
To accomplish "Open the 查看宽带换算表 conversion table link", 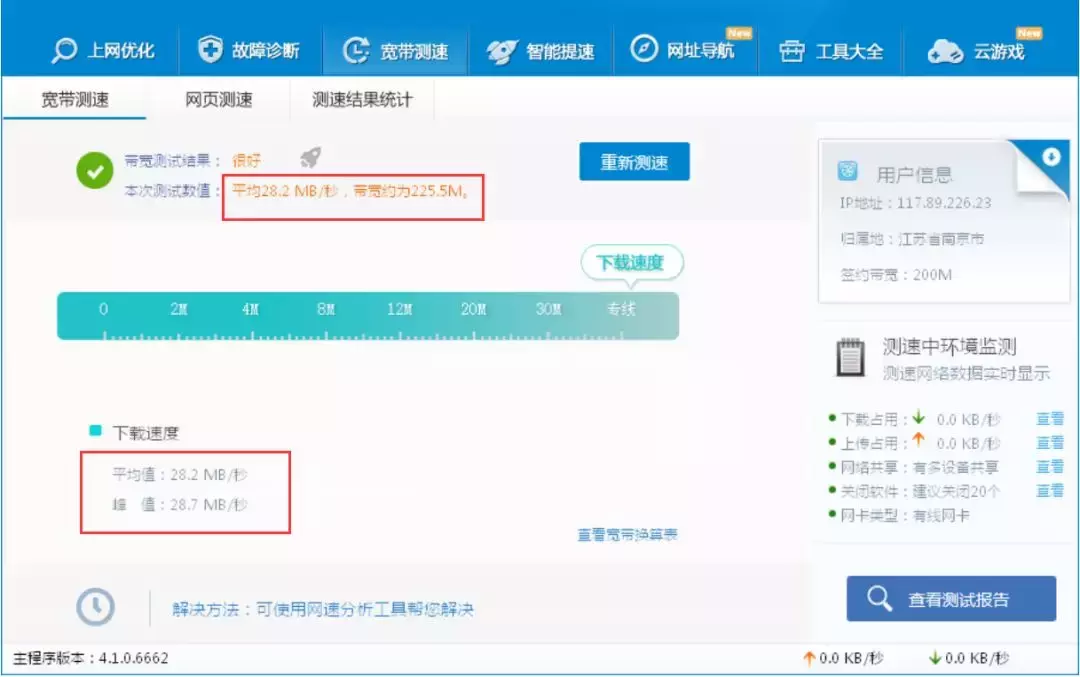I will tap(625, 535).
